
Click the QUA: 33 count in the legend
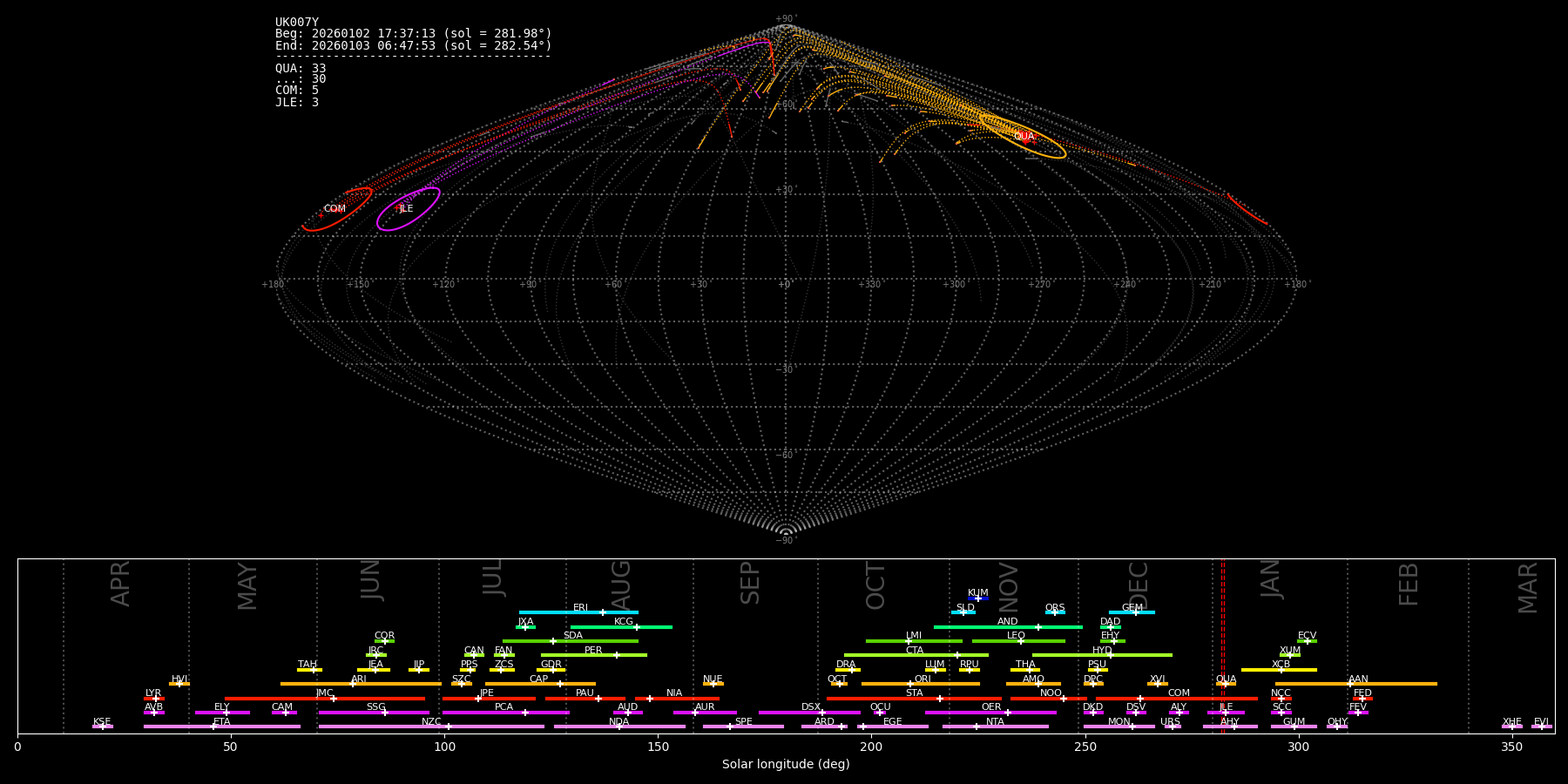click(x=301, y=69)
